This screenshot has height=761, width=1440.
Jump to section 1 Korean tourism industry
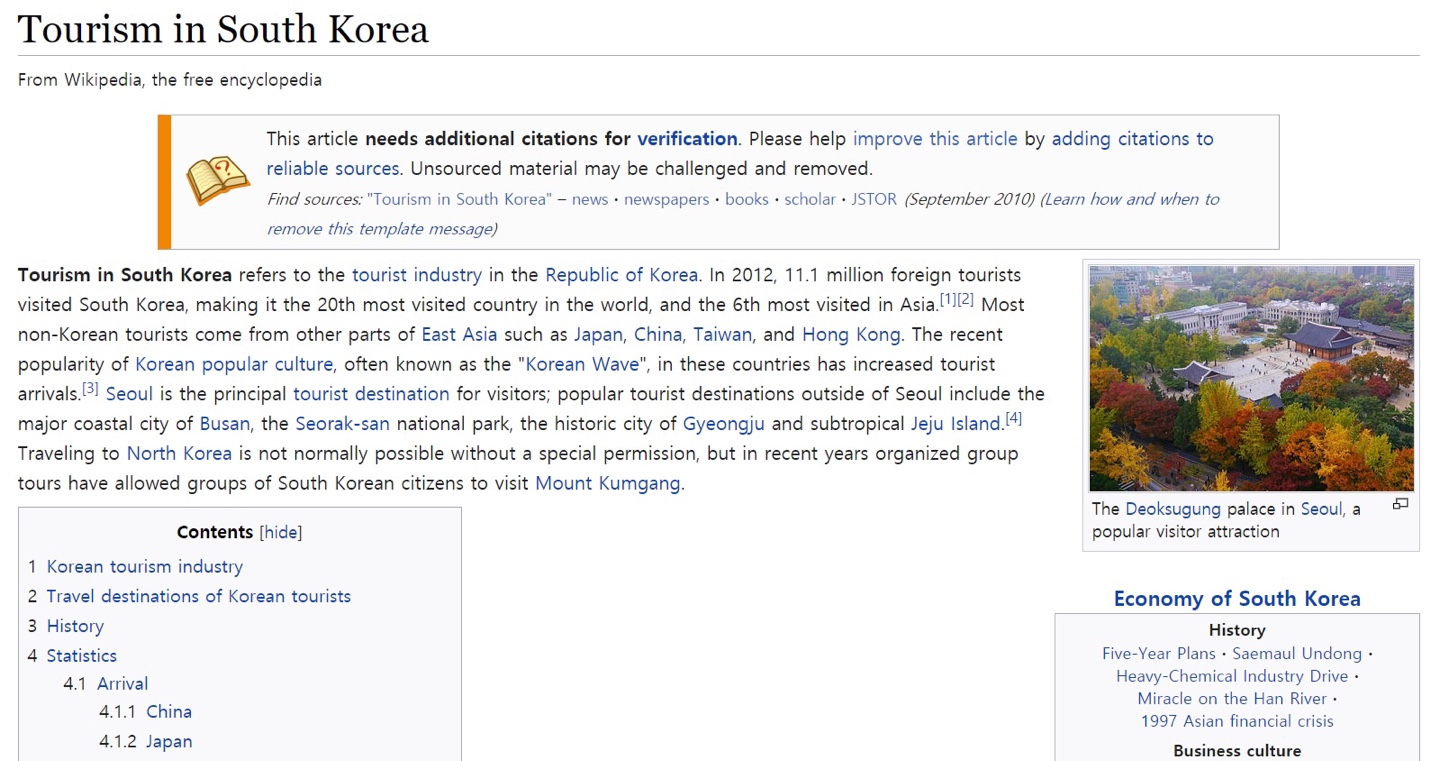[x=145, y=566]
